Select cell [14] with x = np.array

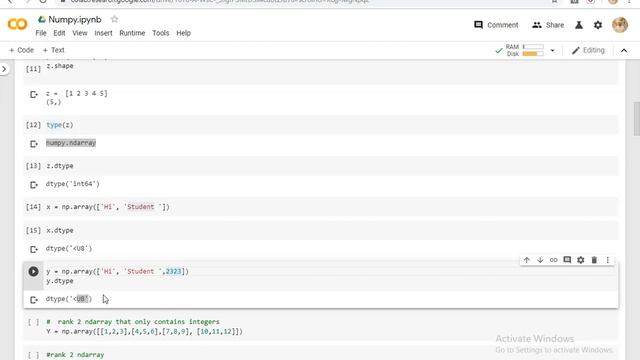[x=321, y=207]
